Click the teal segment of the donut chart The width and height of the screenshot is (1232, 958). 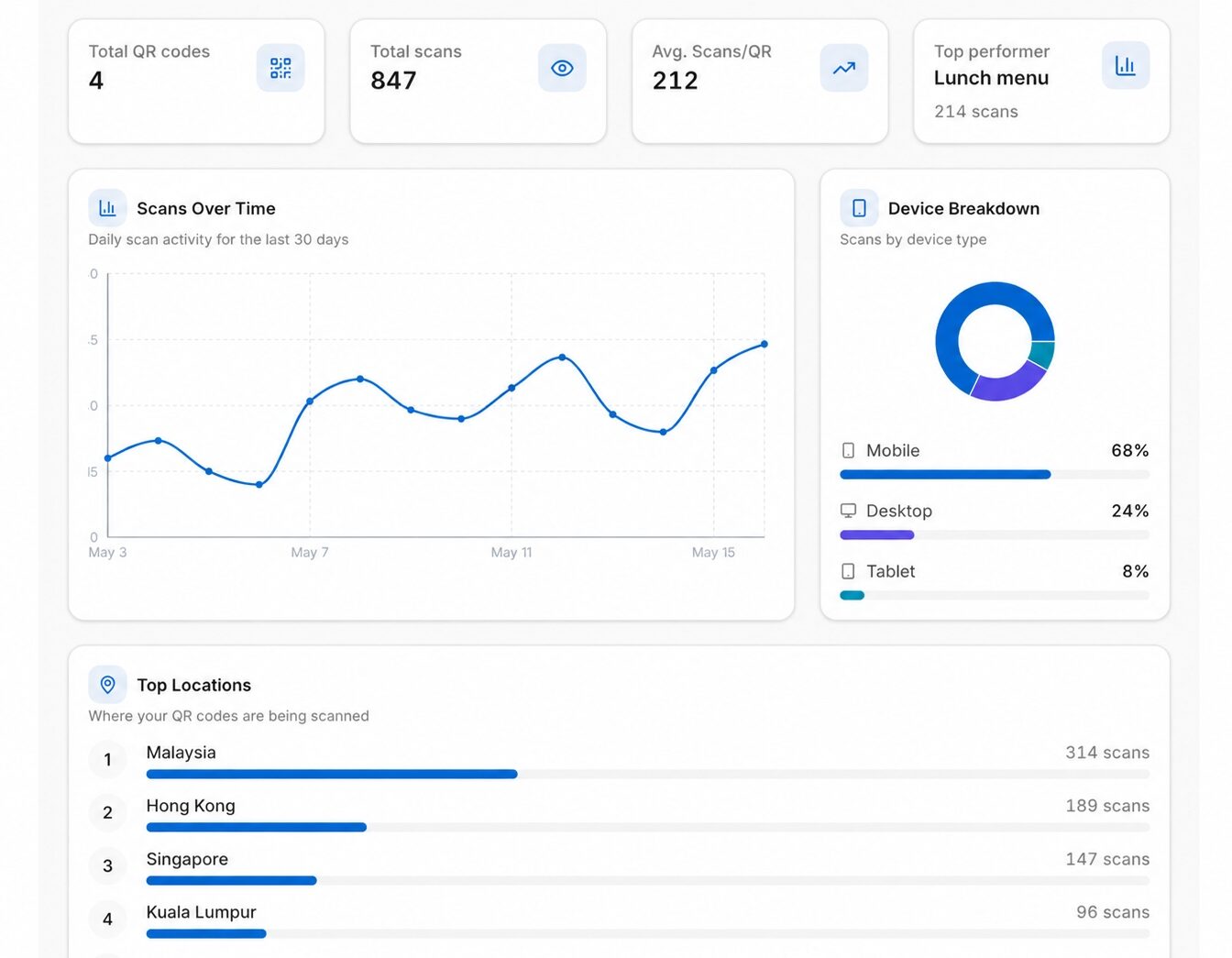[x=1043, y=354]
